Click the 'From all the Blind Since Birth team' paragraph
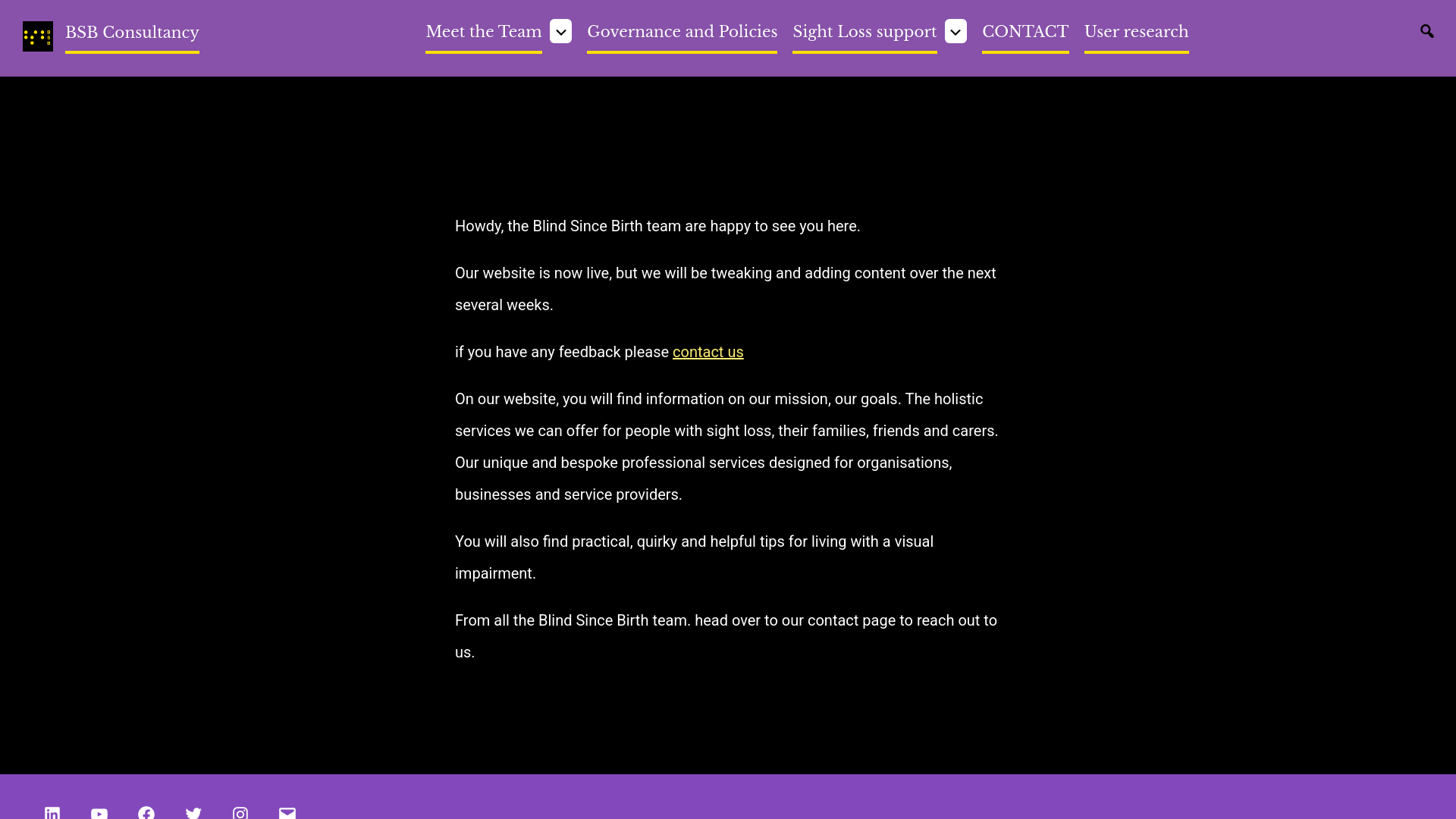This screenshot has height=819, width=1456. [x=726, y=636]
